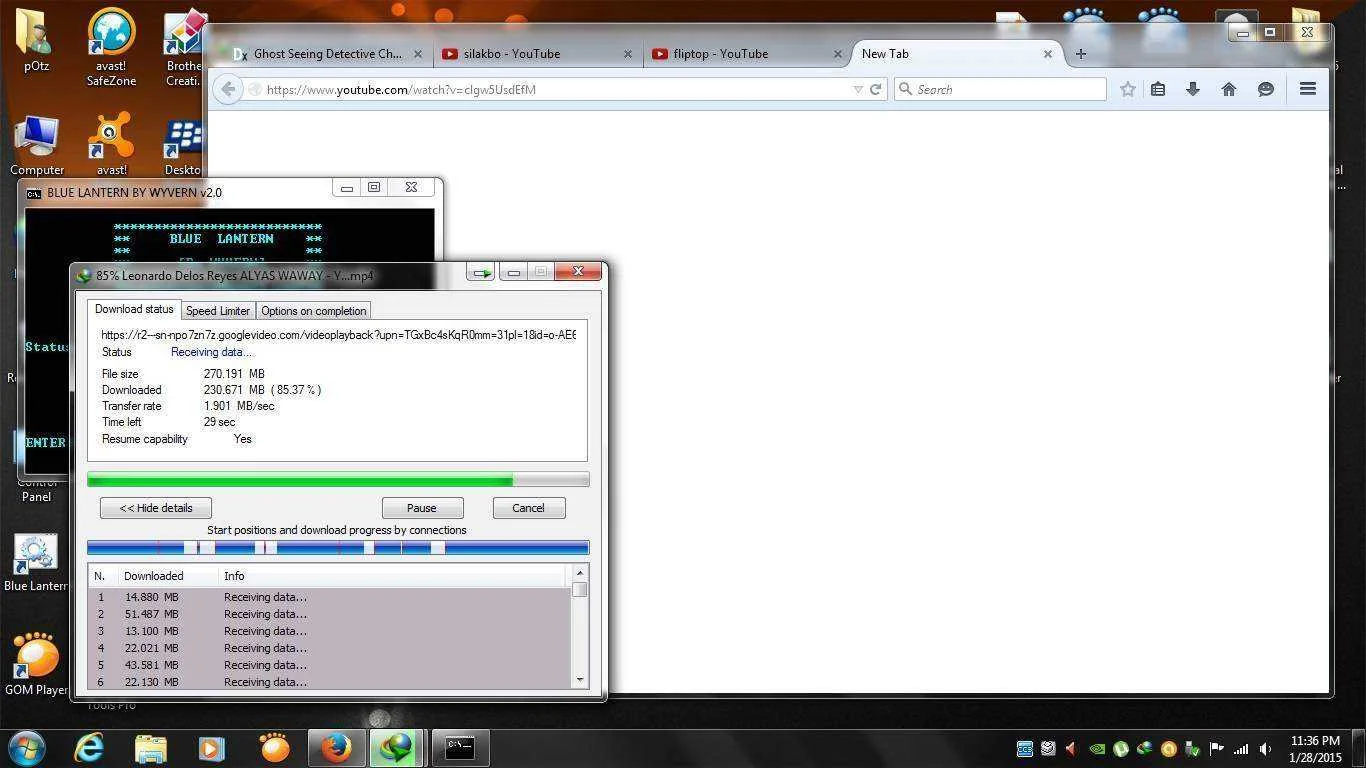
Task: Click the Hide details button
Action: [156, 508]
